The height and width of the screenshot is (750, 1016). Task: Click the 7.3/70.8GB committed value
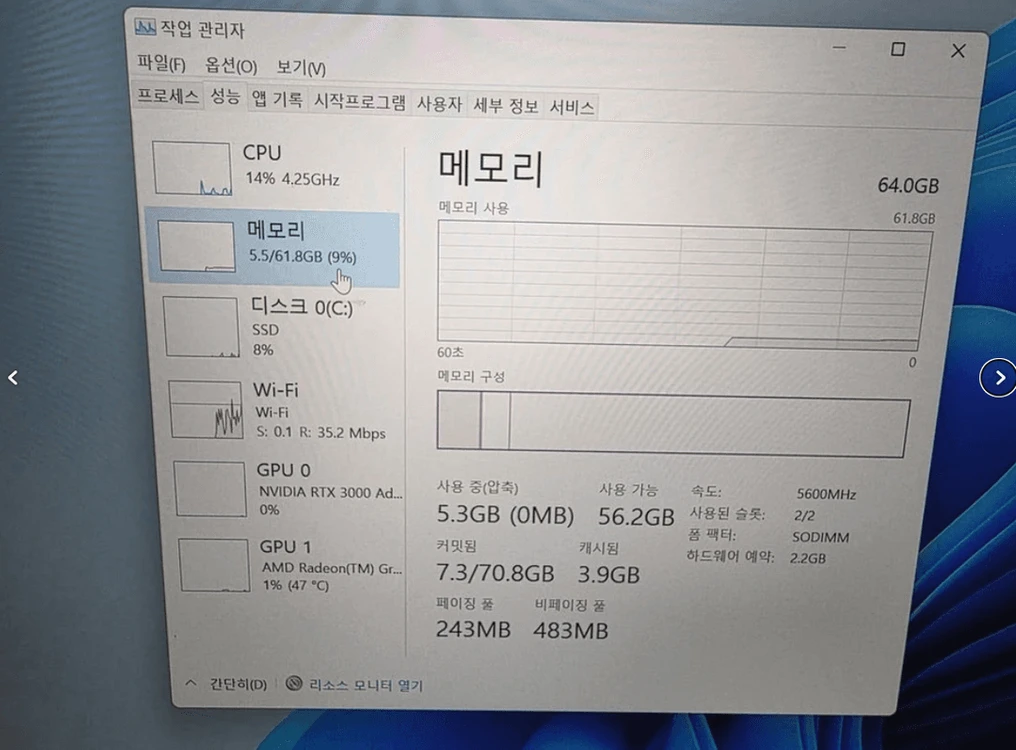coord(495,573)
